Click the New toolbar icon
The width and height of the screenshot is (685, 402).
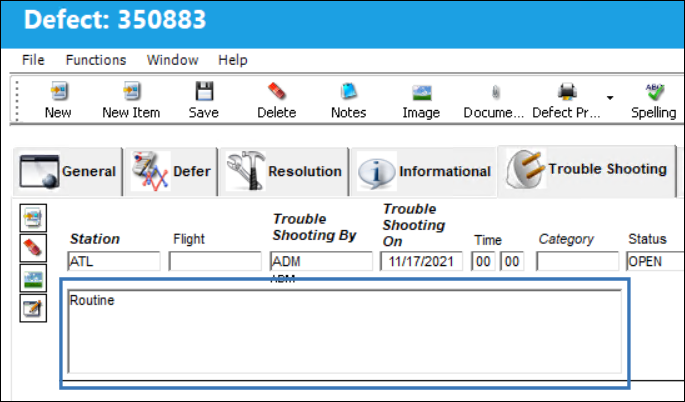[58, 92]
